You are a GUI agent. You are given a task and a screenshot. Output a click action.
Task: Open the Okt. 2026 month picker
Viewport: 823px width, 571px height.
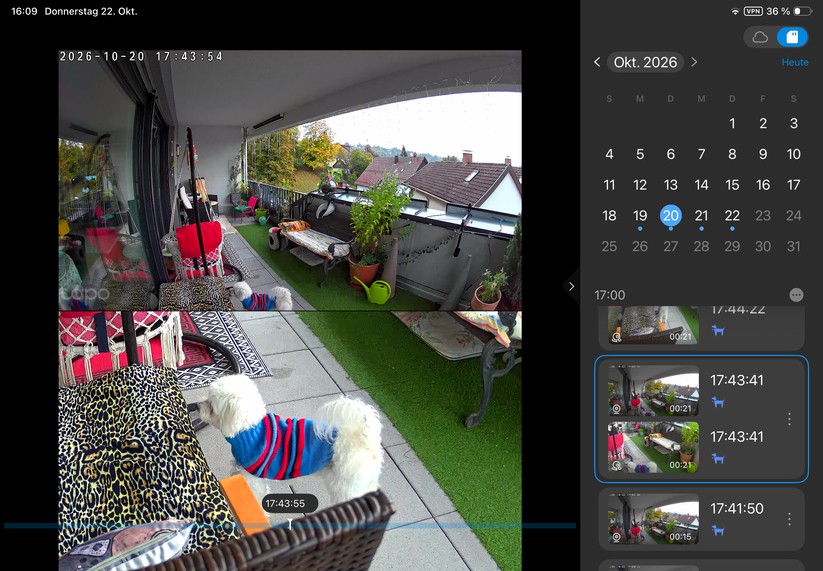[x=645, y=62]
